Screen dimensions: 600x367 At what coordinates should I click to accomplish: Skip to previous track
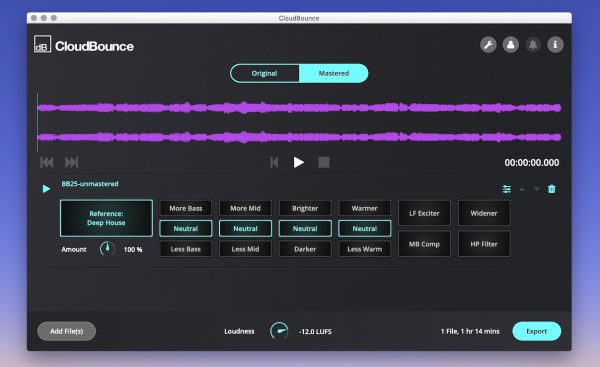pos(47,162)
